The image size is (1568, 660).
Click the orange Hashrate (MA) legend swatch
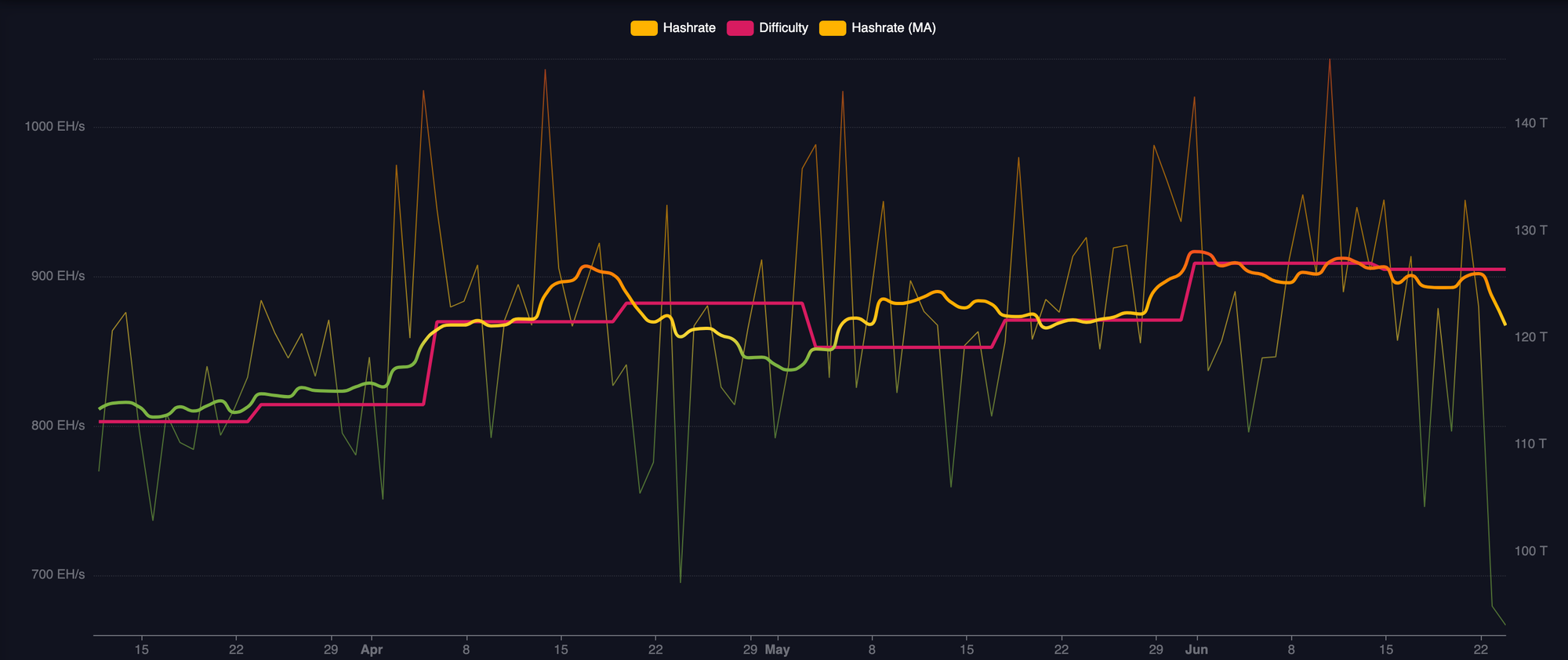point(833,28)
